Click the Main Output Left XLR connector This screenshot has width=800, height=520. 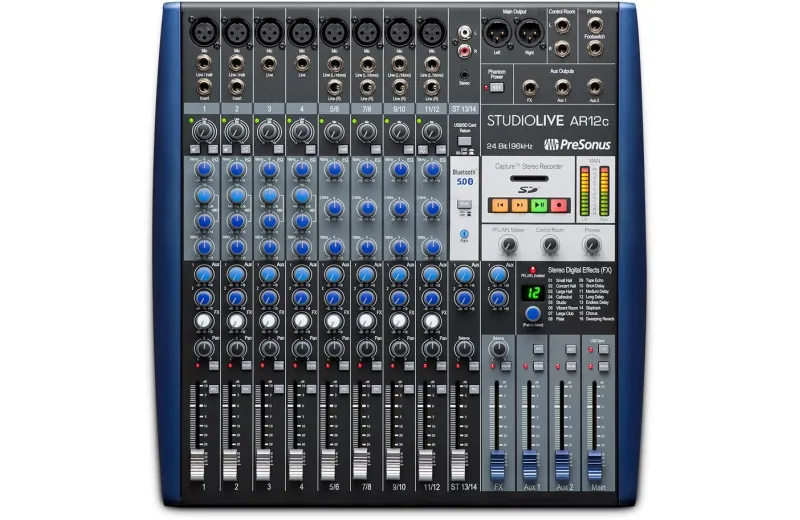click(496, 33)
